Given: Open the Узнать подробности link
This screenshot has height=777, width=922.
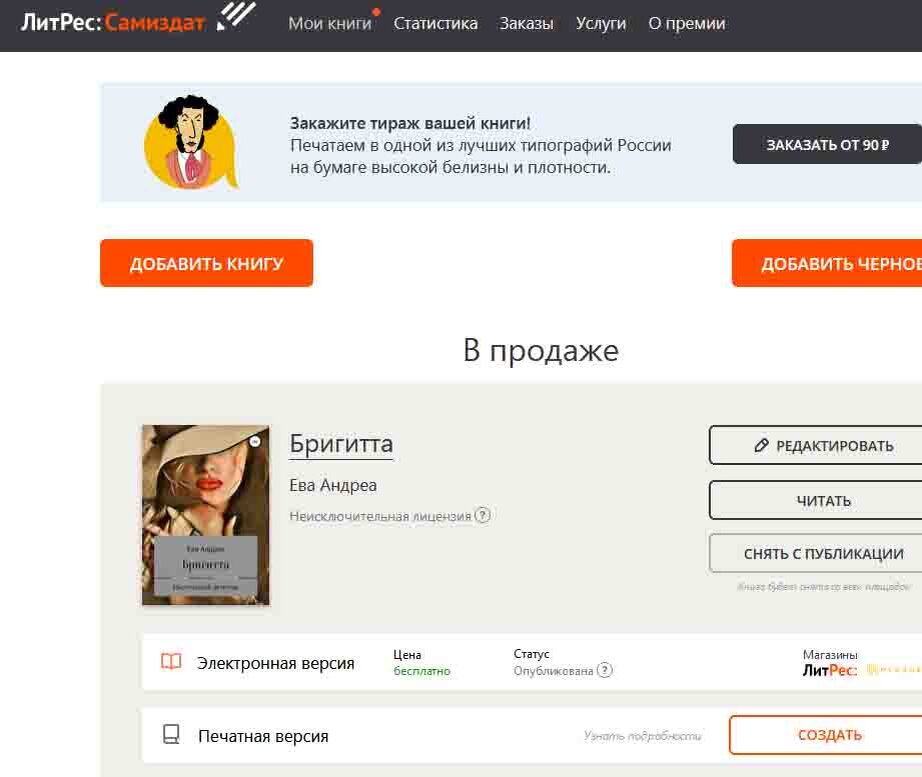Looking at the screenshot, I should [x=642, y=735].
